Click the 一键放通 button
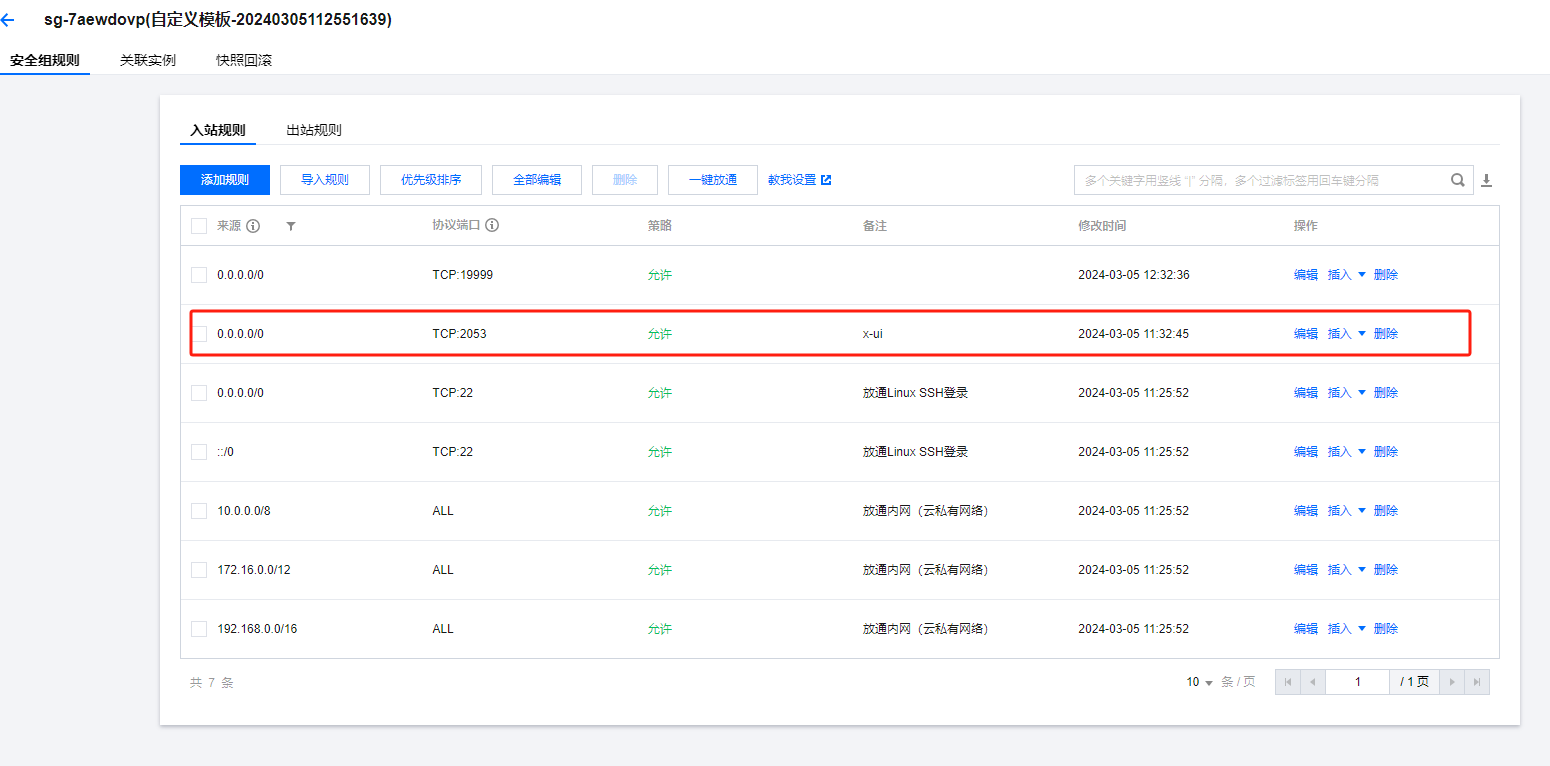This screenshot has height=766, width=1550. [713, 180]
